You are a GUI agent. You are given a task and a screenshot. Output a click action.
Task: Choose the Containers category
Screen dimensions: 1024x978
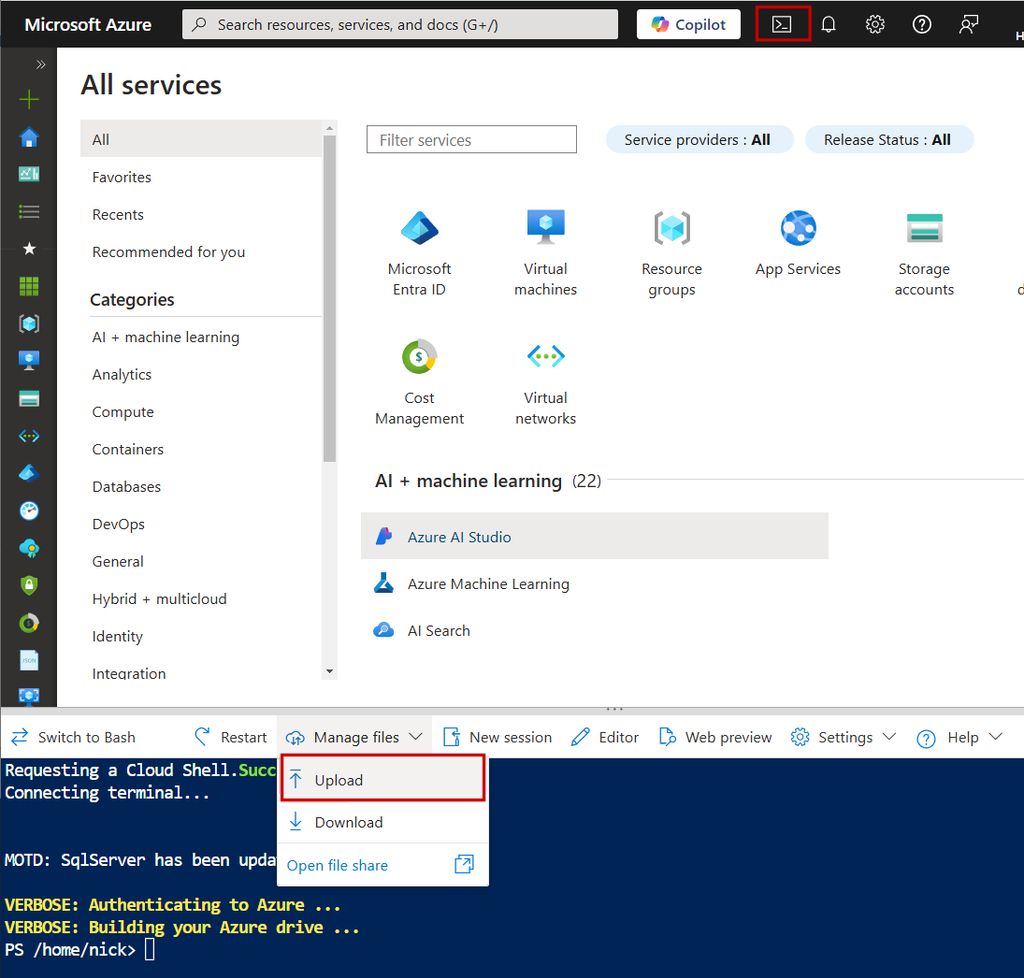128,449
